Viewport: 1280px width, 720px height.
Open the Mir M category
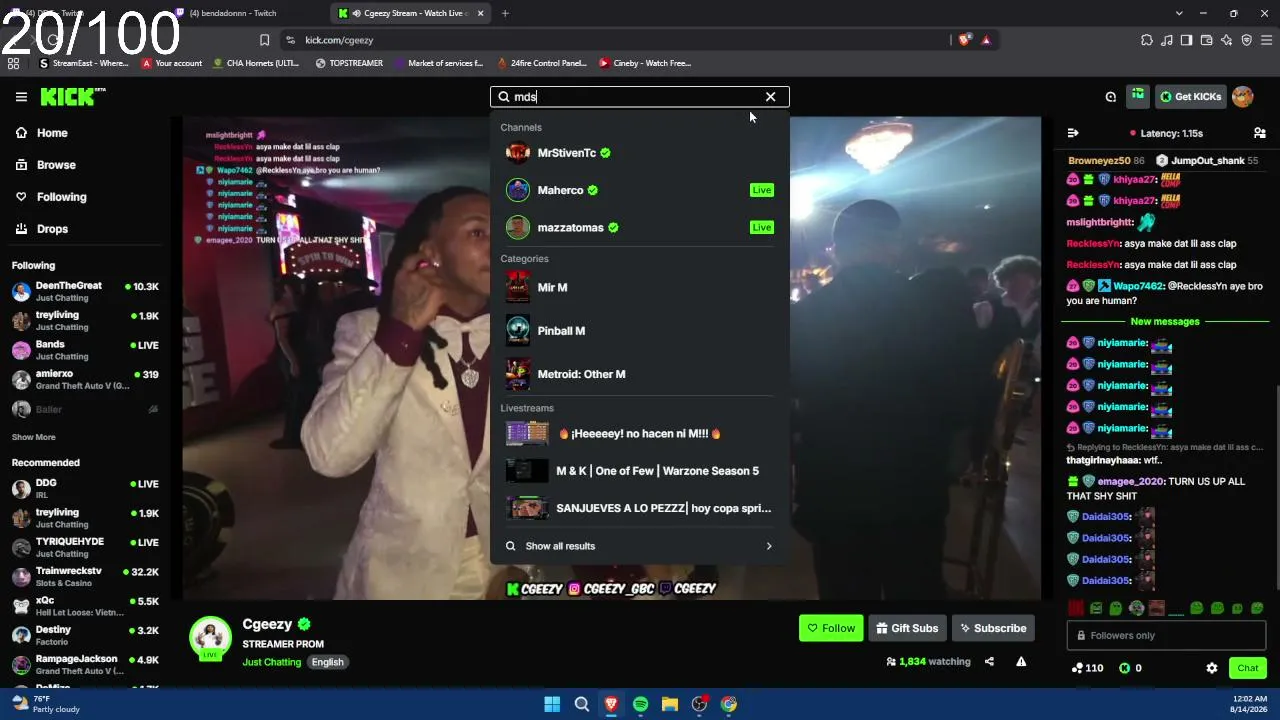(639, 287)
